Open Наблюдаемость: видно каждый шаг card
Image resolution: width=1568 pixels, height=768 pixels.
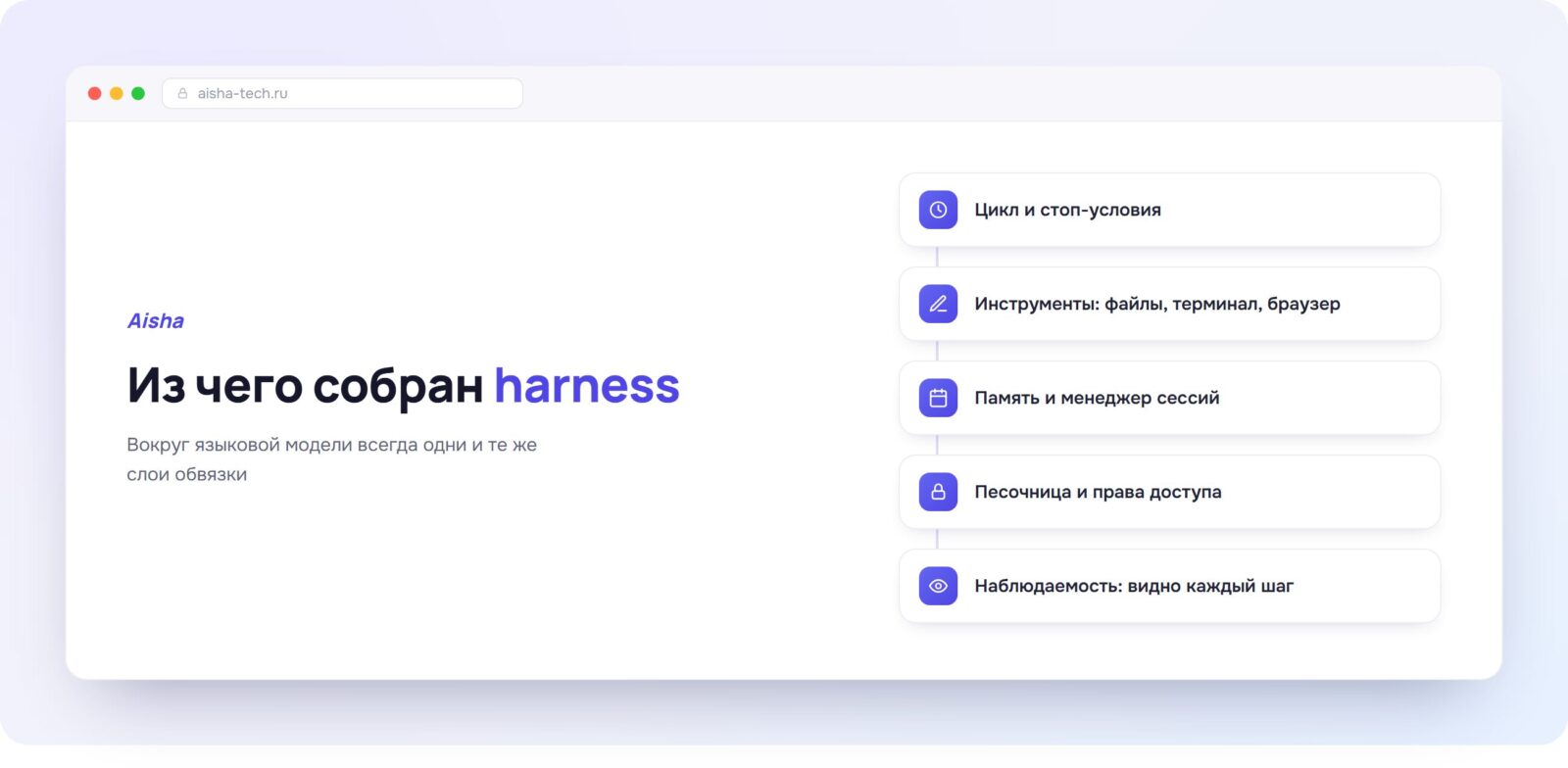(1169, 586)
